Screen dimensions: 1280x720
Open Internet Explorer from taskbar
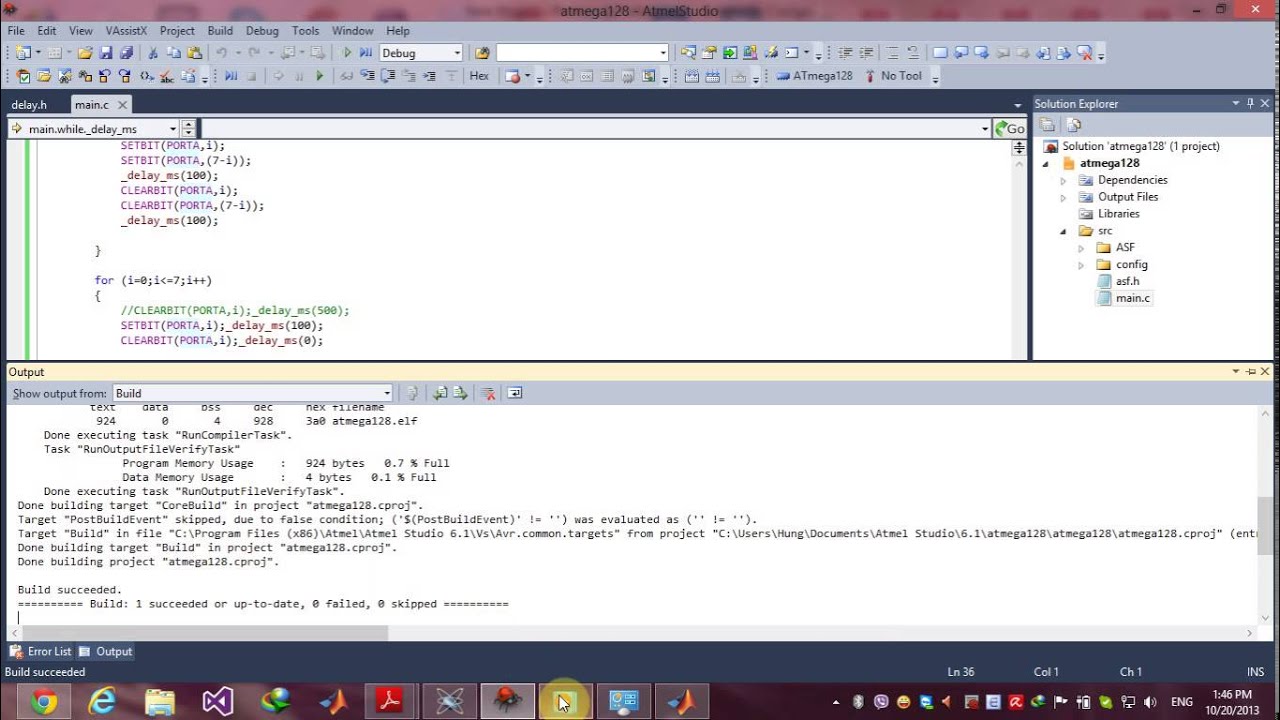point(101,702)
